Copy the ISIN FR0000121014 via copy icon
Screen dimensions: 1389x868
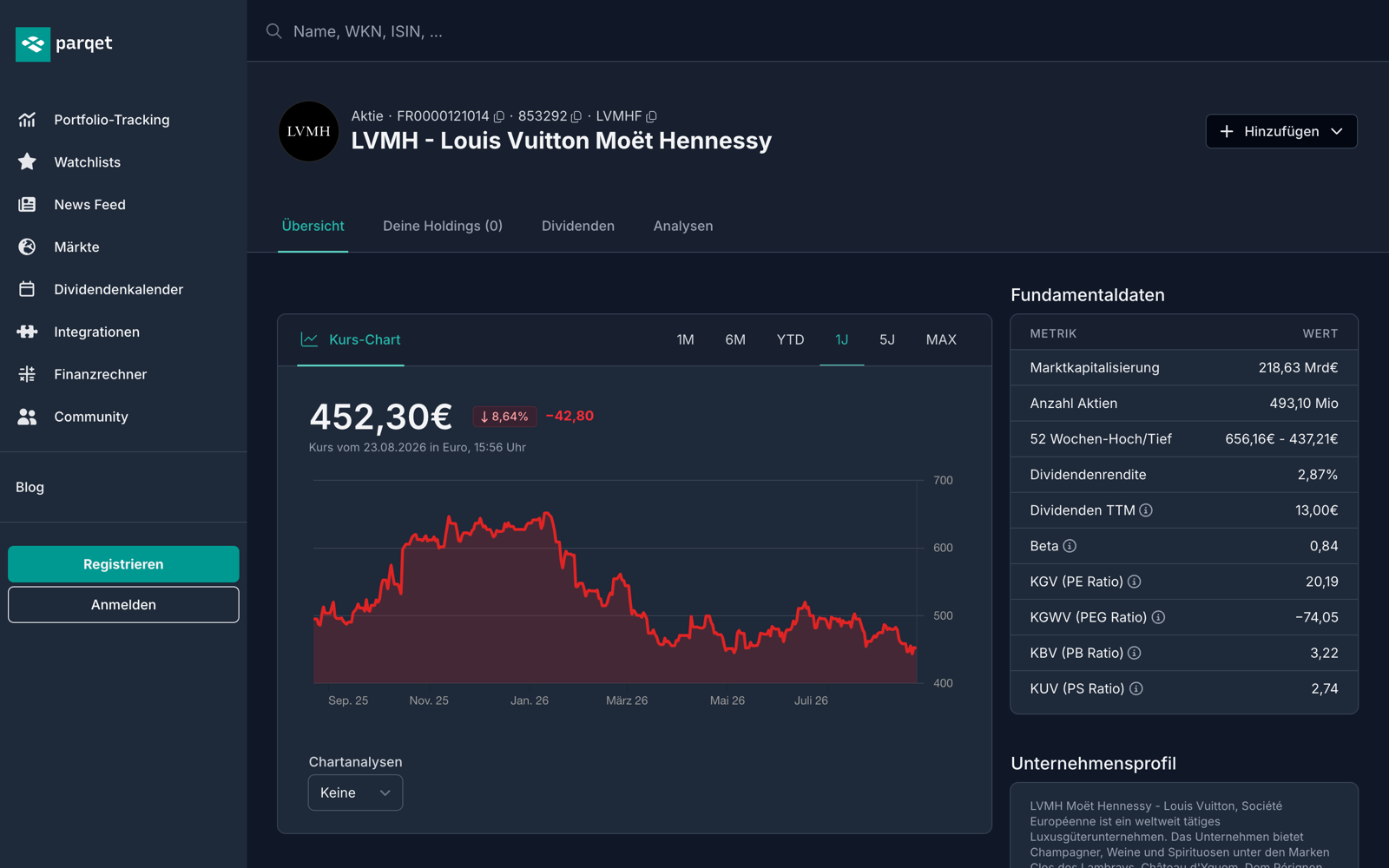coord(499,116)
